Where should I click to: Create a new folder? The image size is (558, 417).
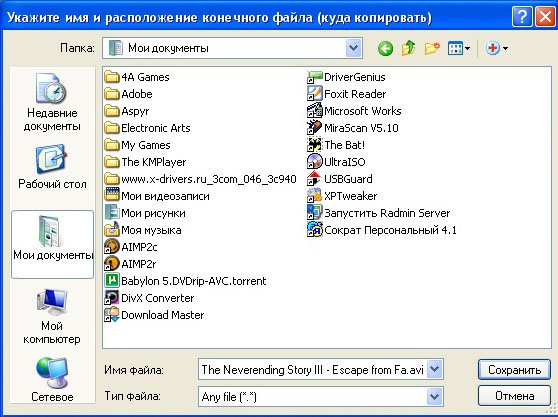point(432,48)
